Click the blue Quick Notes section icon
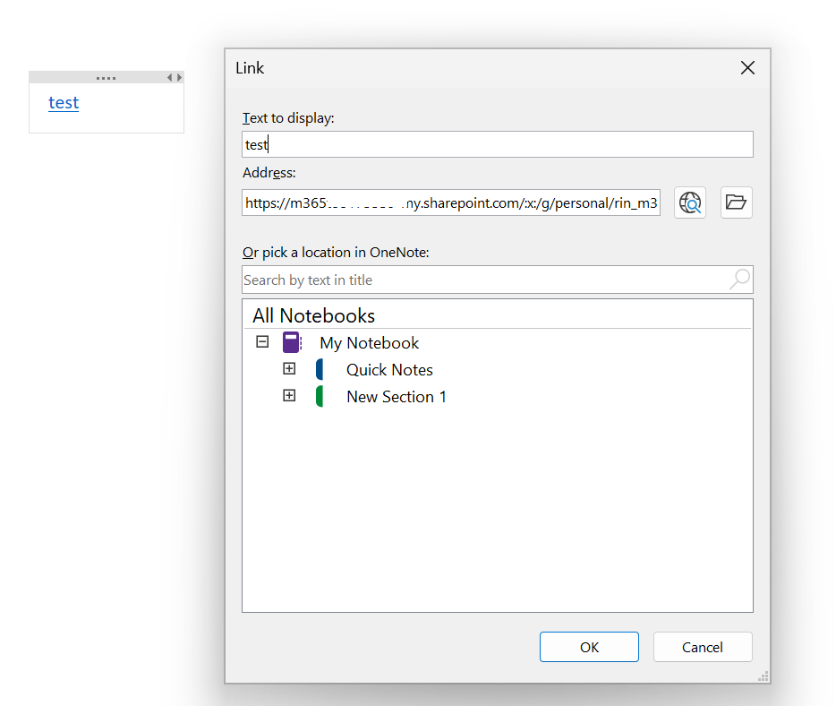Image resolution: width=835 pixels, height=706 pixels. click(x=320, y=370)
